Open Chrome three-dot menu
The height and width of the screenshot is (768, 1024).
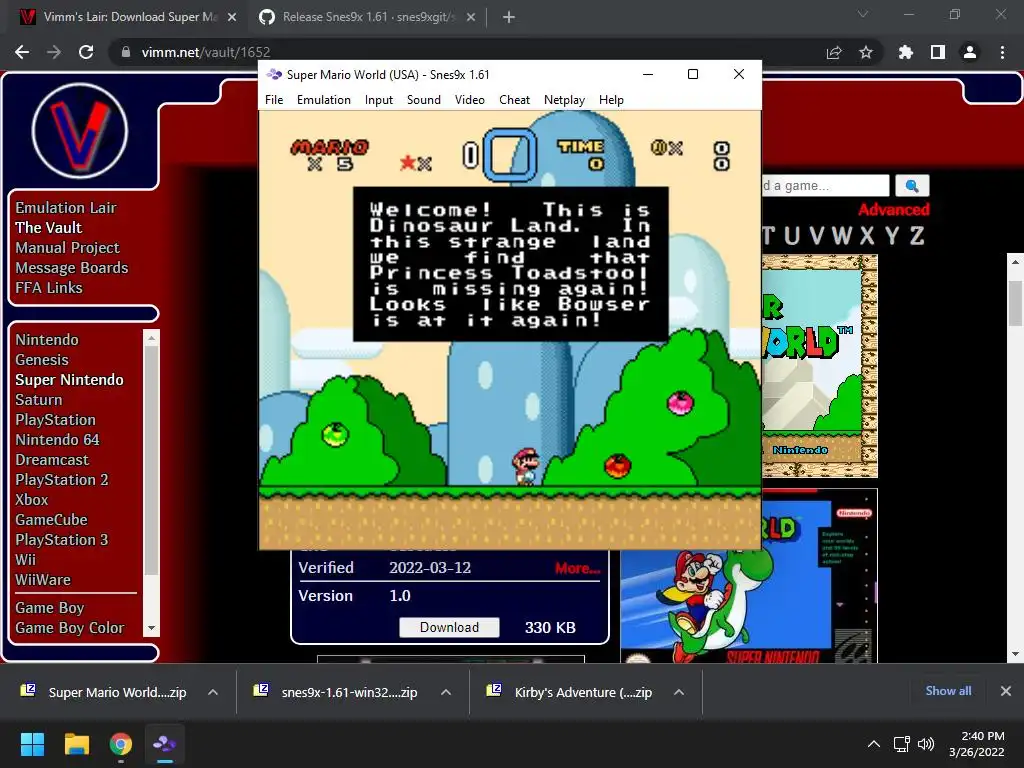[1002, 52]
